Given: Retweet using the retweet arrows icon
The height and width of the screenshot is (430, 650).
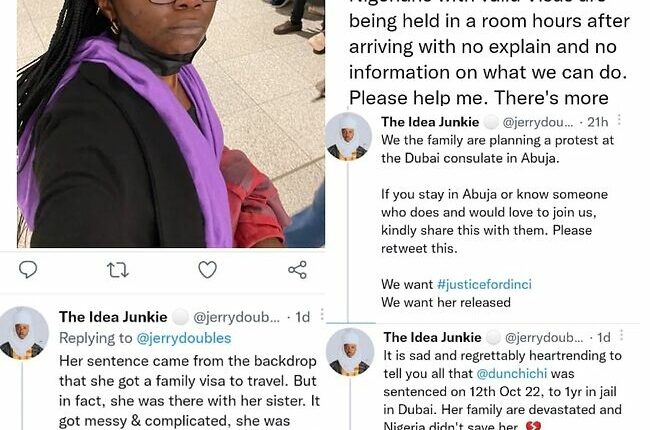Looking at the screenshot, I should (x=118, y=270).
